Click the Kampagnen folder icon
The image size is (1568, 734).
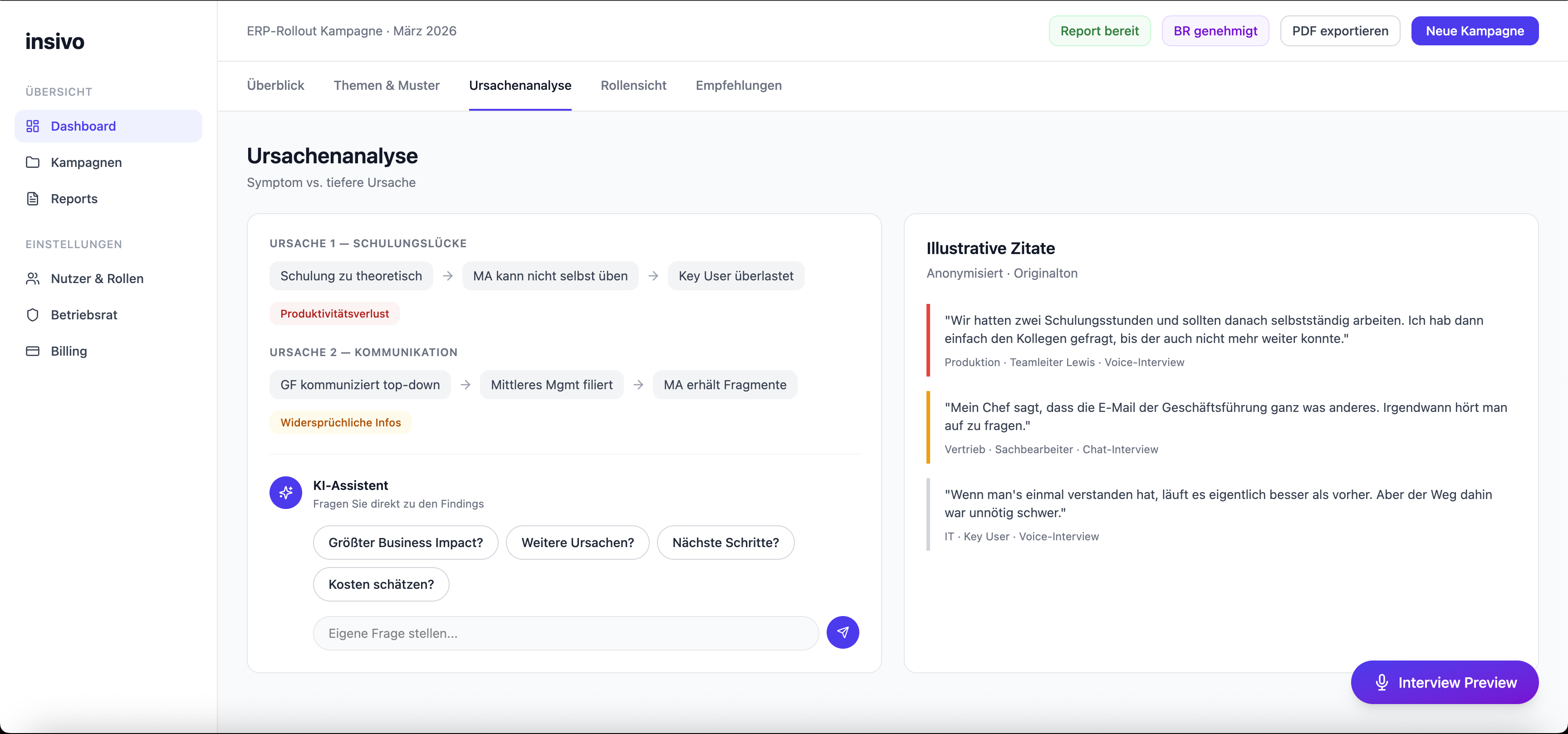point(33,162)
